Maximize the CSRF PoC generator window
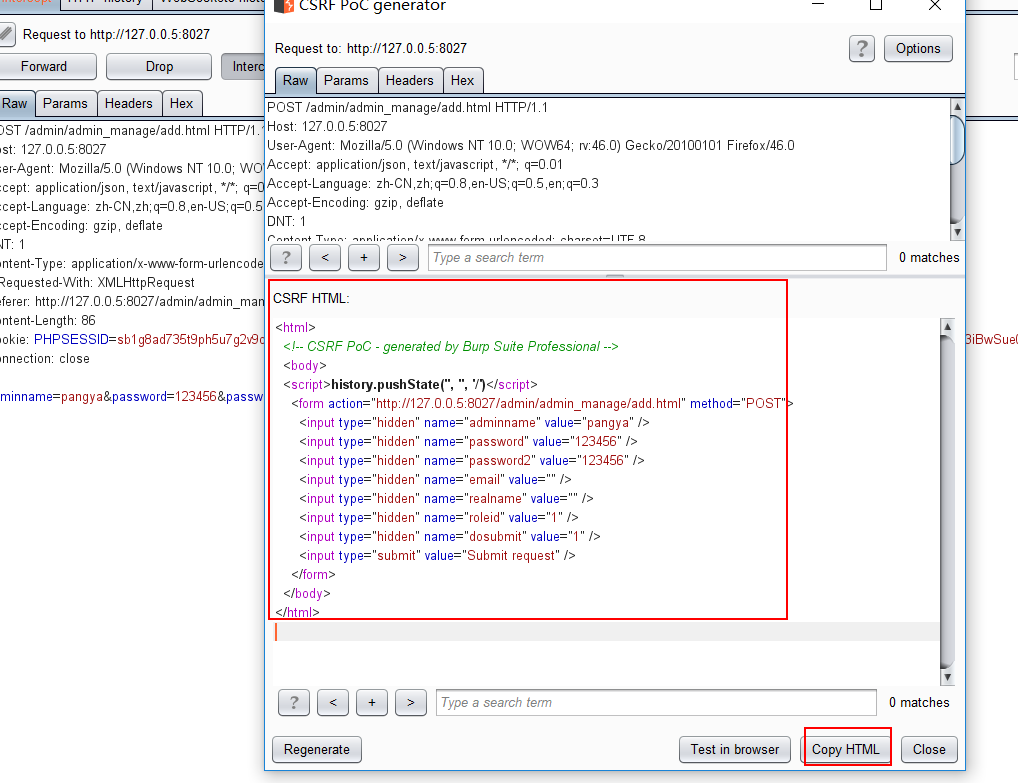The height and width of the screenshot is (783, 1018). pos(876,5)
